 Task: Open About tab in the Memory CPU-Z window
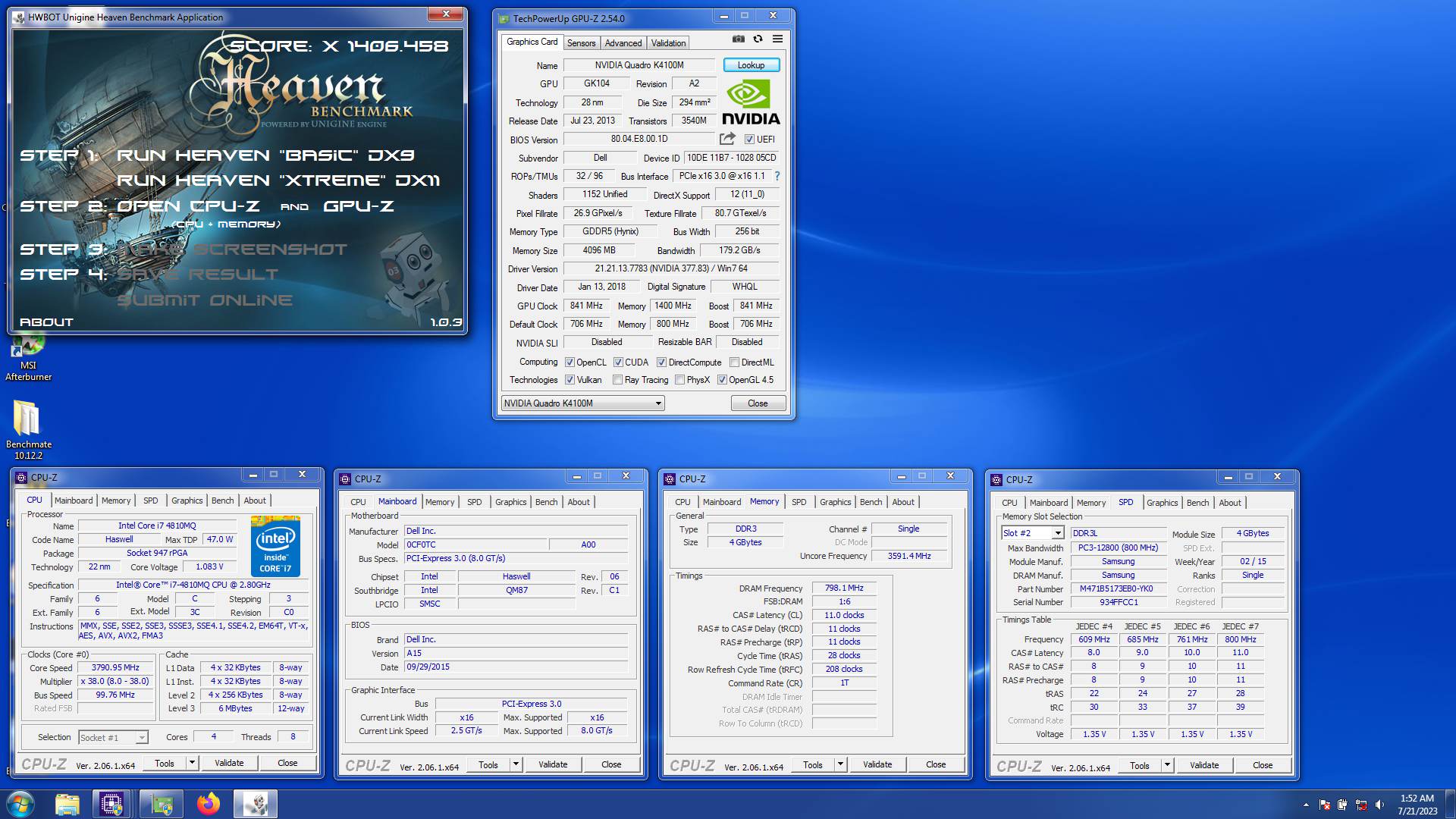[902, 502]
